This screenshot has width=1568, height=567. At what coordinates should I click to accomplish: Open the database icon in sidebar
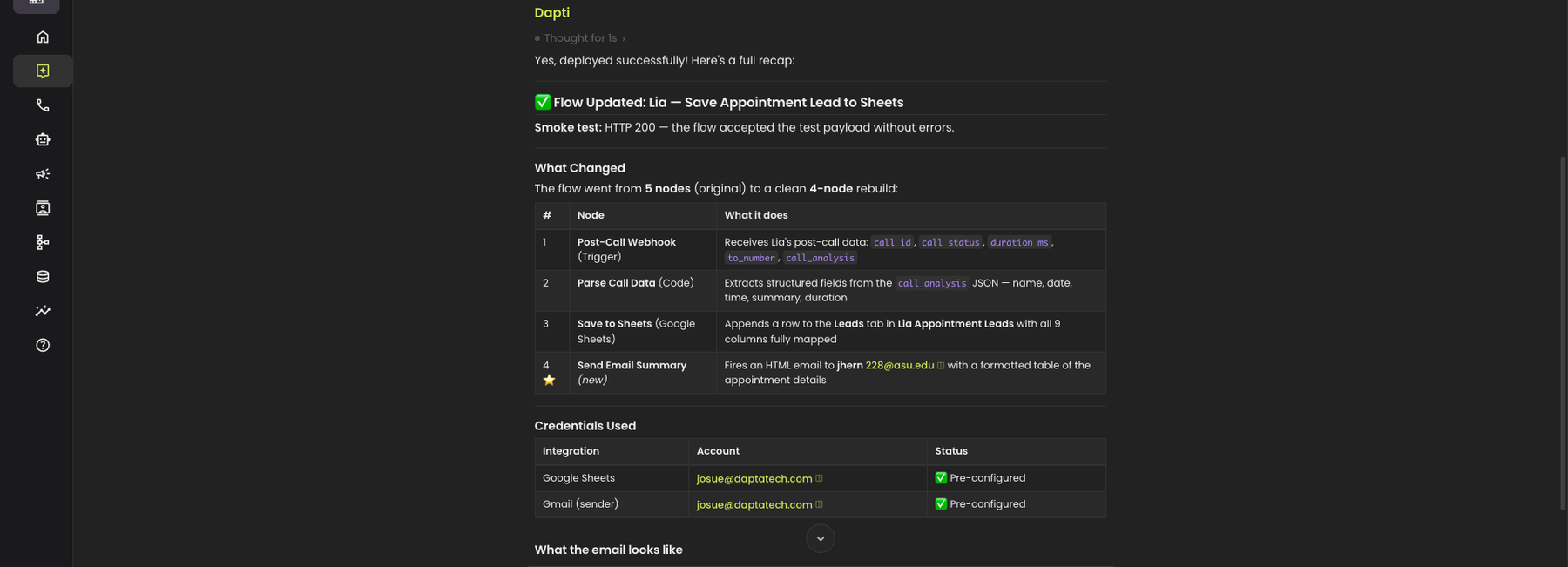[x=43, y=276]
